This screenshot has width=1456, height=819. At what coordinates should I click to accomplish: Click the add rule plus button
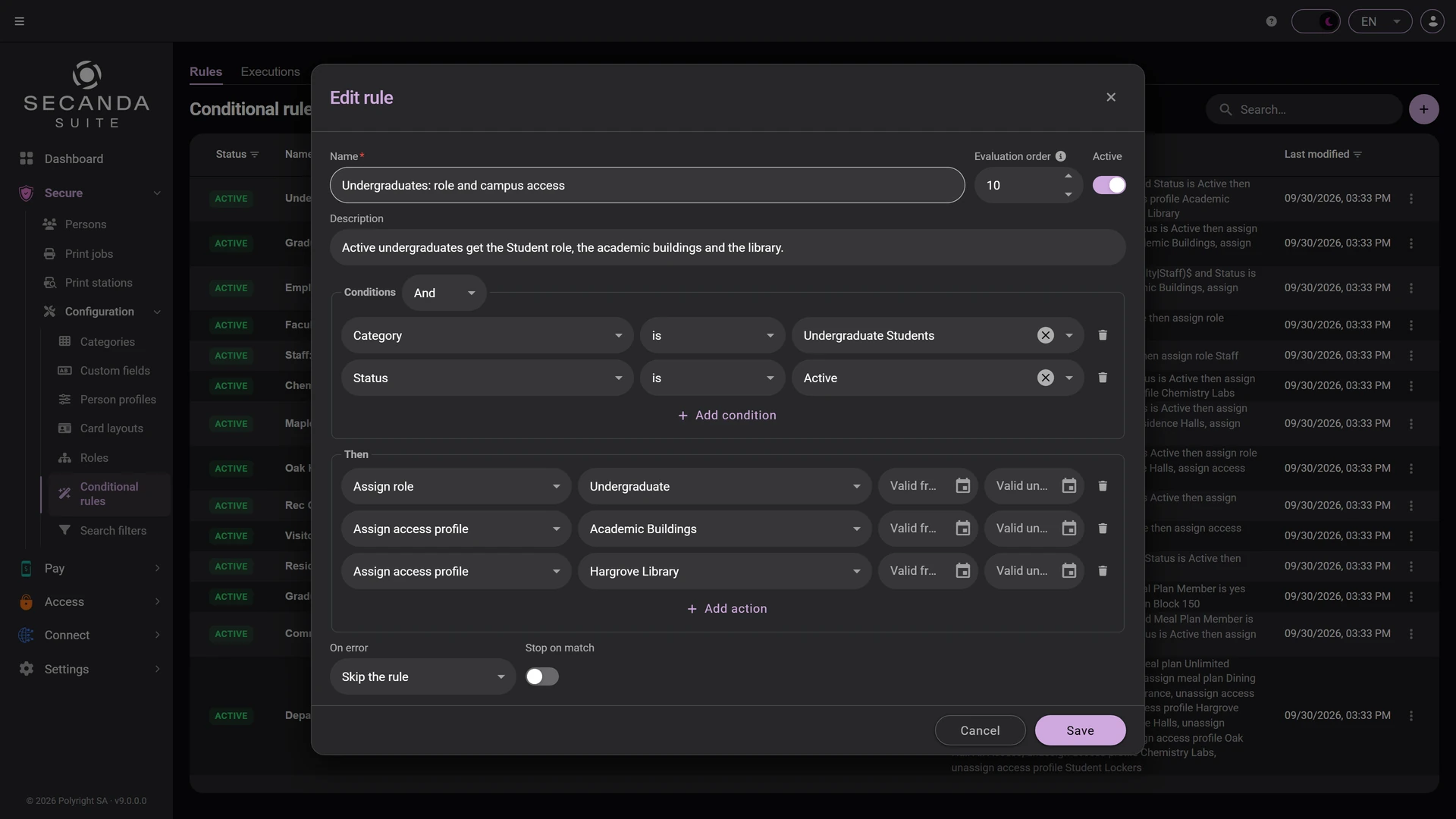tap(1423, 109)
